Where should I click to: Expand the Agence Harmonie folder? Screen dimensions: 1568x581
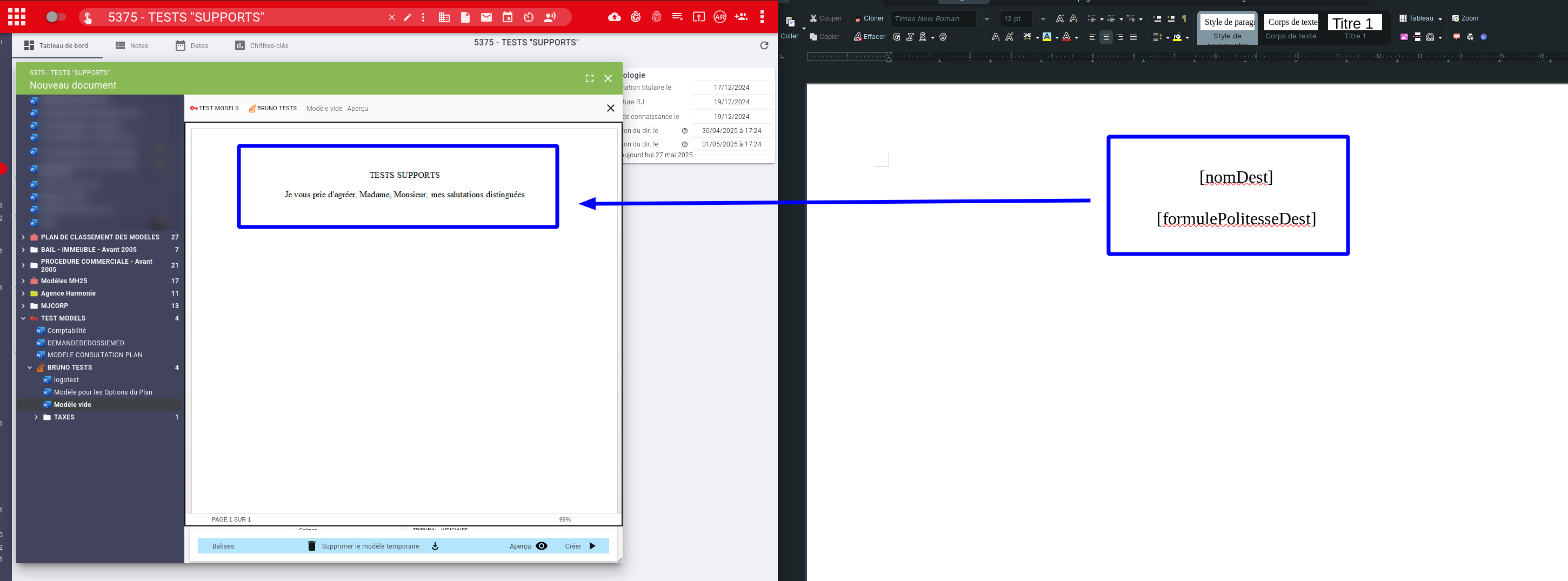(x=23, y=293)
